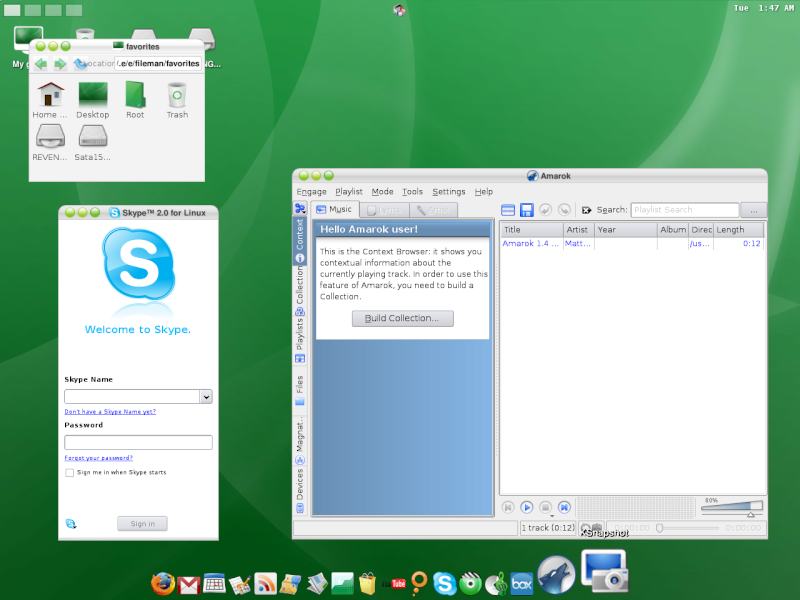
Task: Open Gmail icon in the dock
Action: pyautogui.click(x=188, y=585)
